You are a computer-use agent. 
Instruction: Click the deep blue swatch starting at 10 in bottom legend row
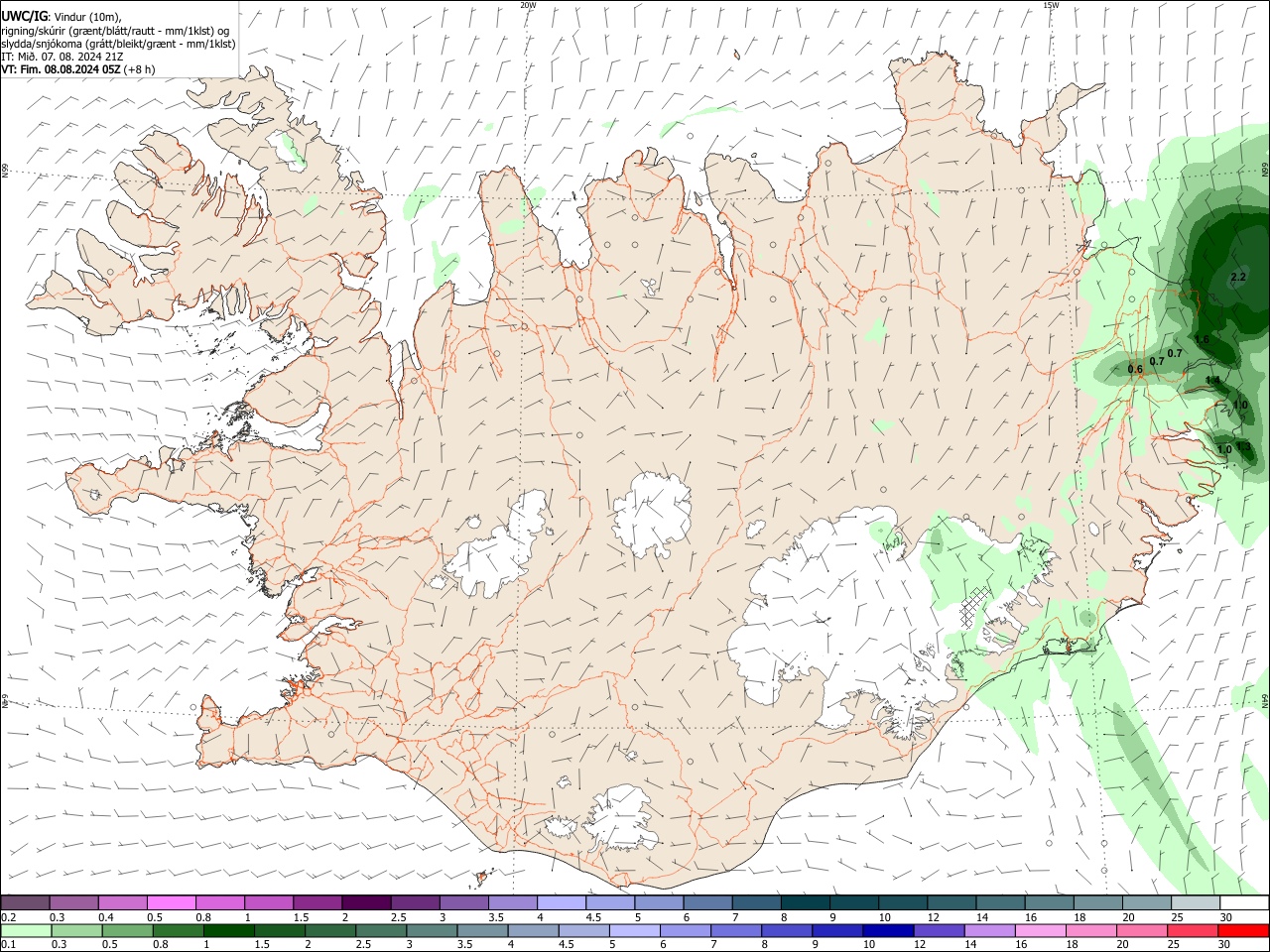pos(888,931)
